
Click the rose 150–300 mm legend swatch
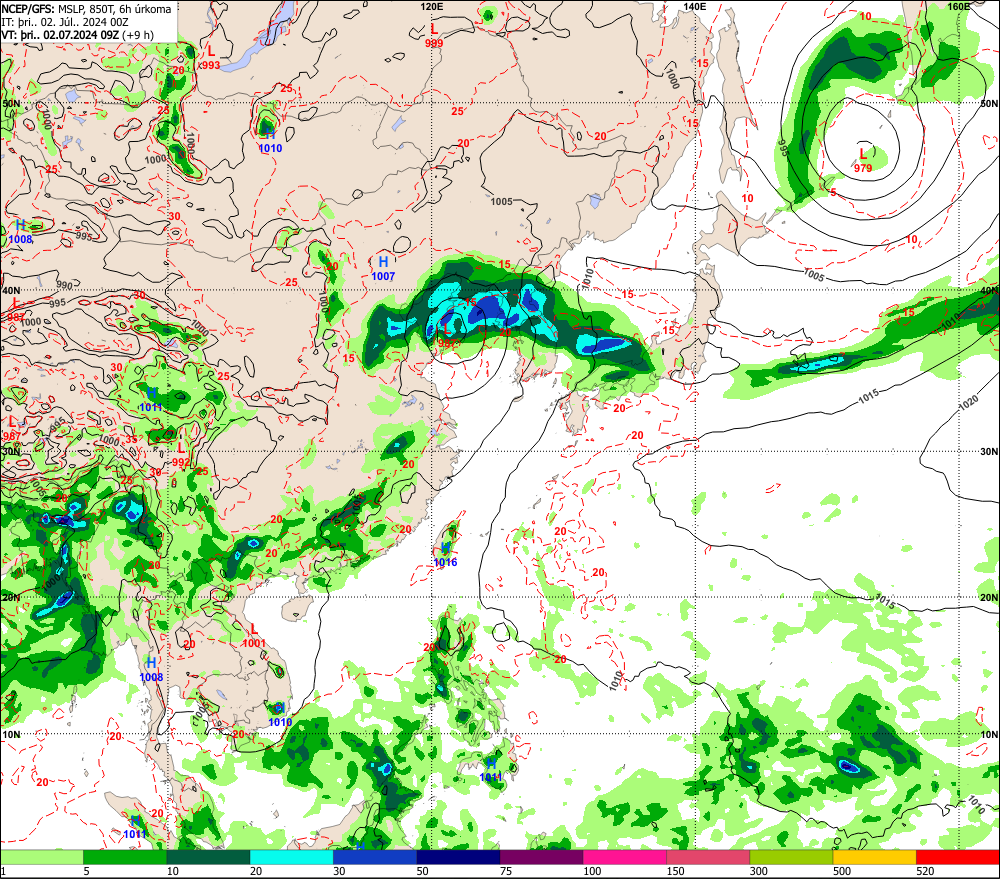click(708, 857)
